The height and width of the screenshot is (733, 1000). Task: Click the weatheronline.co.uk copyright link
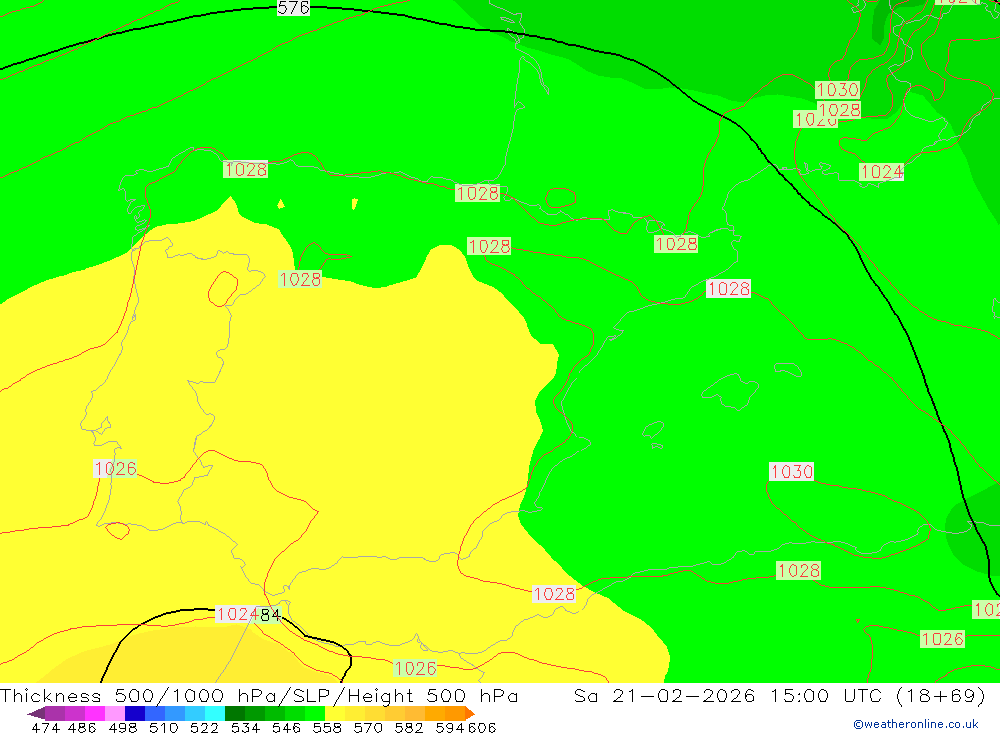pos(916,724)
